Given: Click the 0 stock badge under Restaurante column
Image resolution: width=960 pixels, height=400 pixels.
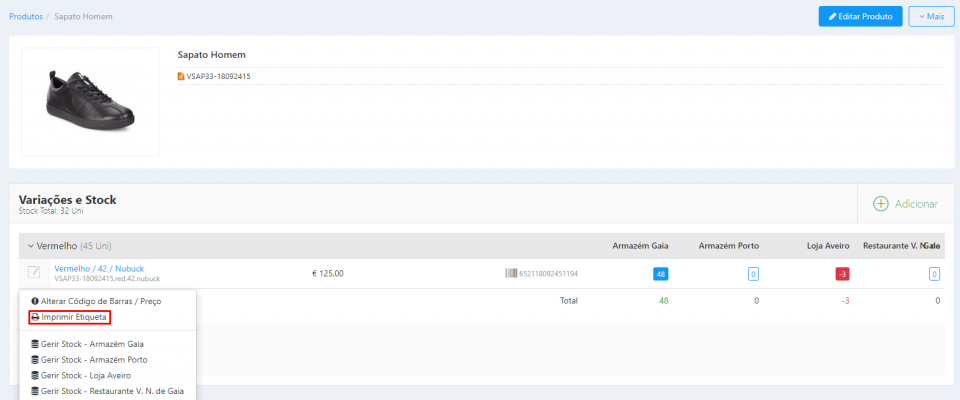Looking at the screenshot, I should 933,274.
